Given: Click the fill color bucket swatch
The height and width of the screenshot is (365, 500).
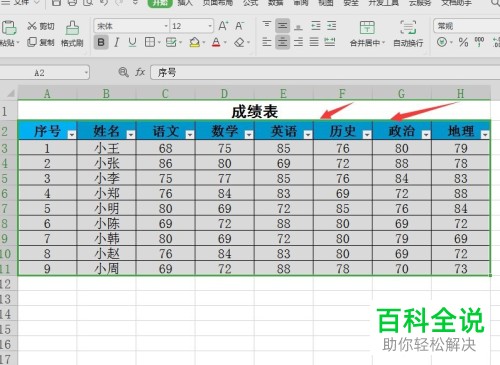Looking at the screenshot, I should click(x=194, y=42).
